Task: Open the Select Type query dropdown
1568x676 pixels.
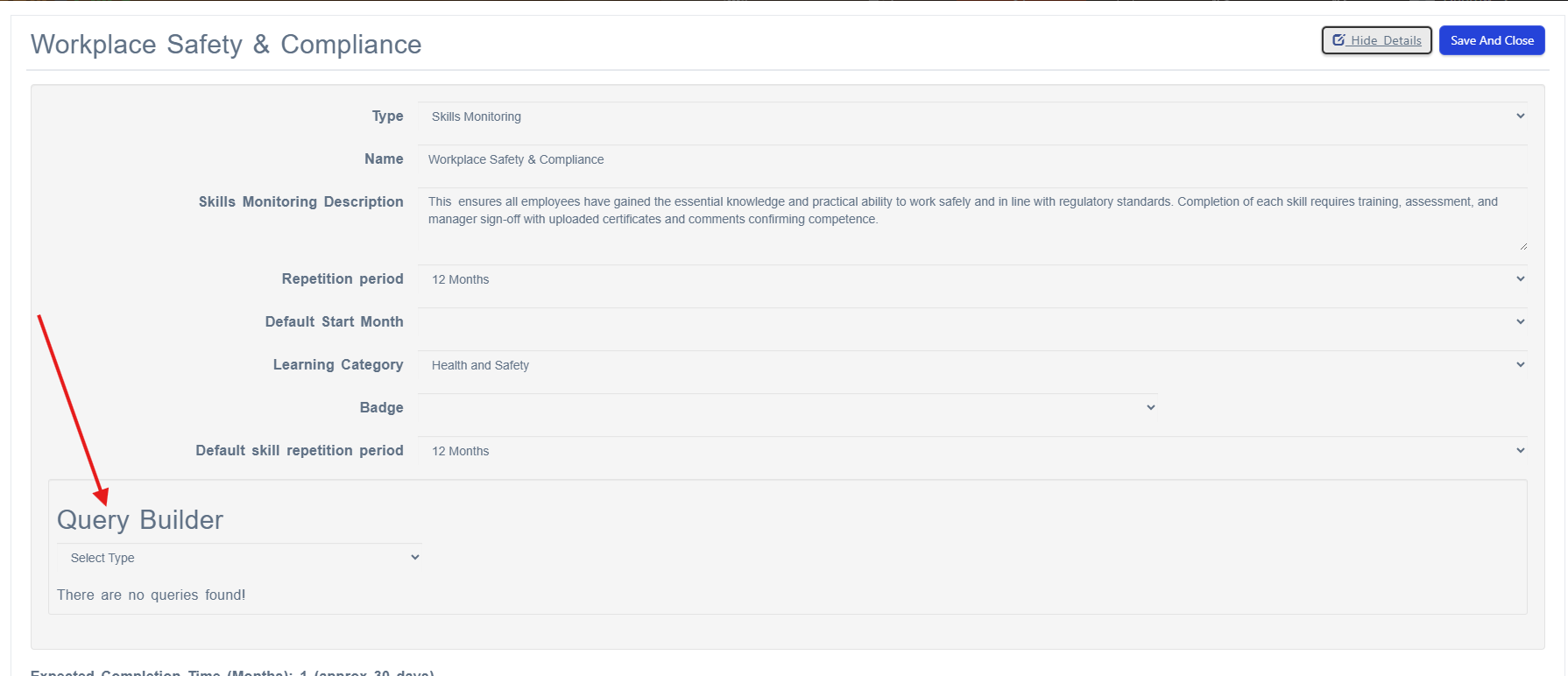Action: (x=239, y=558)
